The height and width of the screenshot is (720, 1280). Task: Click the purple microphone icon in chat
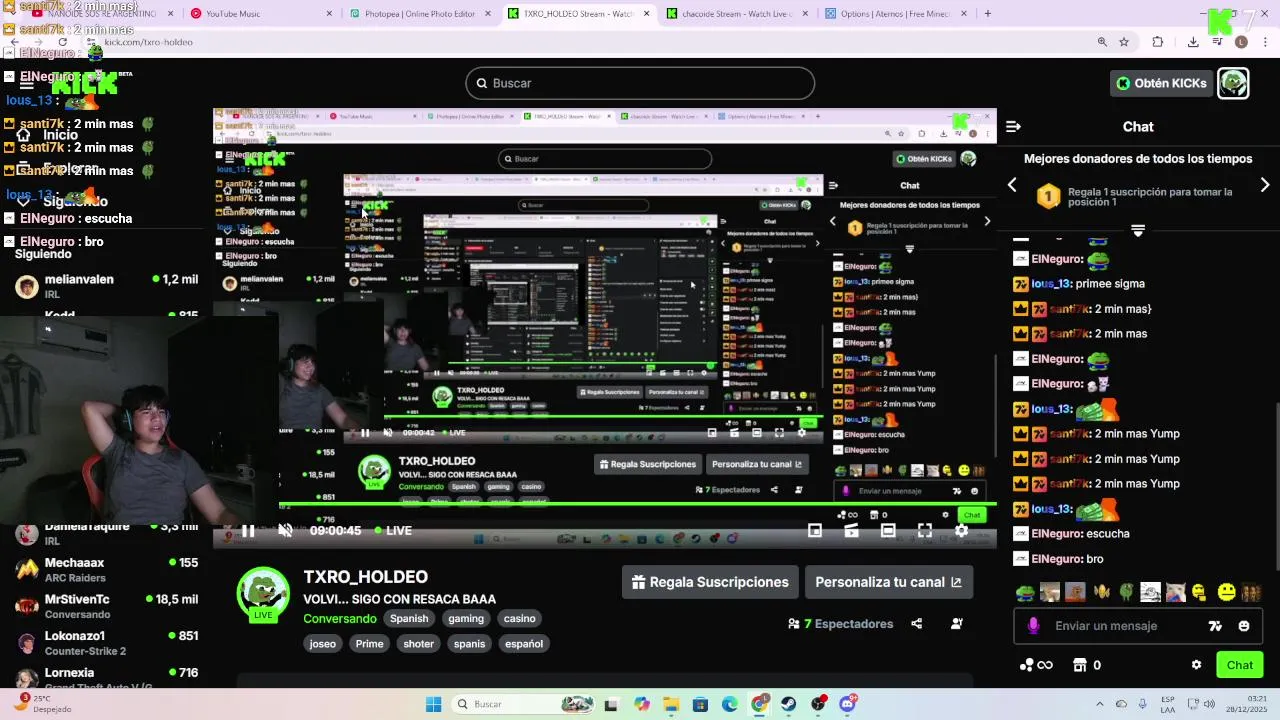coord(1033,626)
